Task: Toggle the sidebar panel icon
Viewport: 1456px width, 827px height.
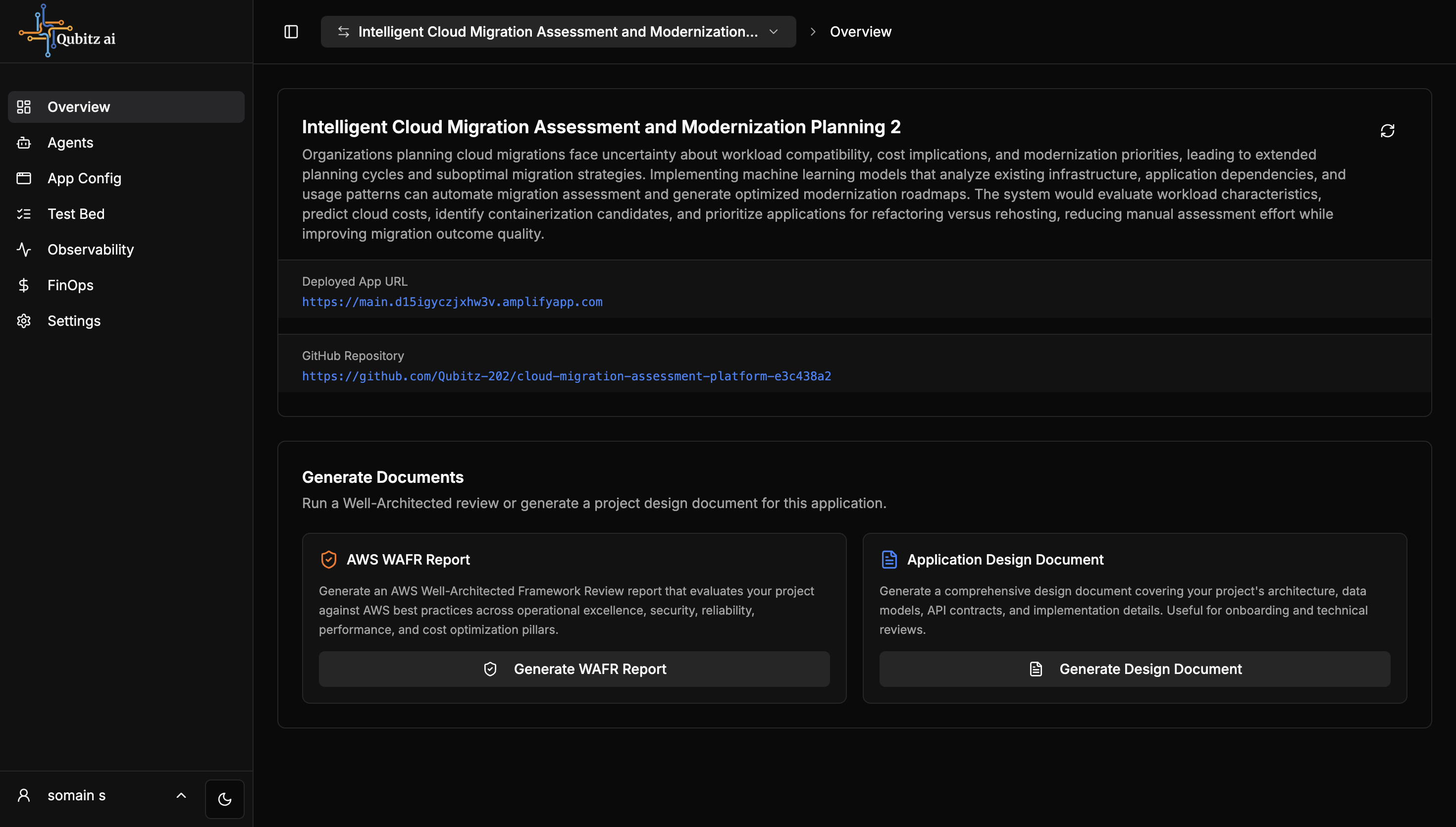Action: 291,32
